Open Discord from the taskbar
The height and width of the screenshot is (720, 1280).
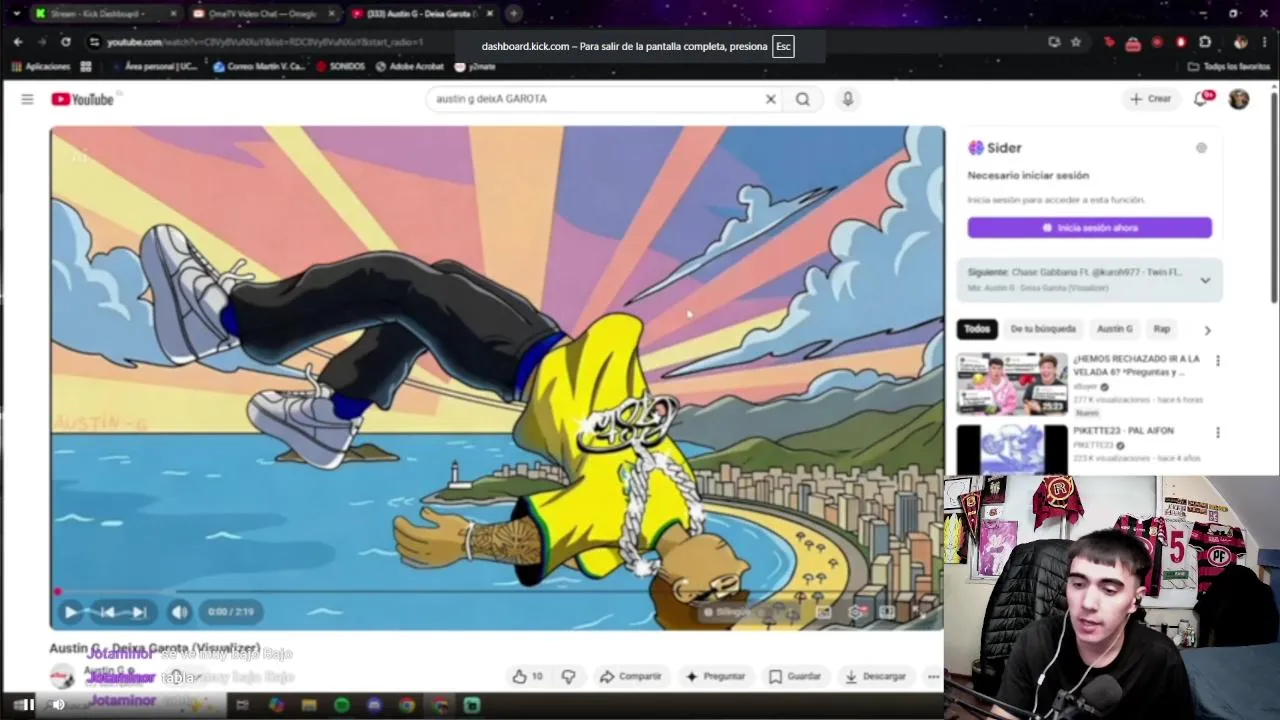pyautogui.click(x=374, y=705)
